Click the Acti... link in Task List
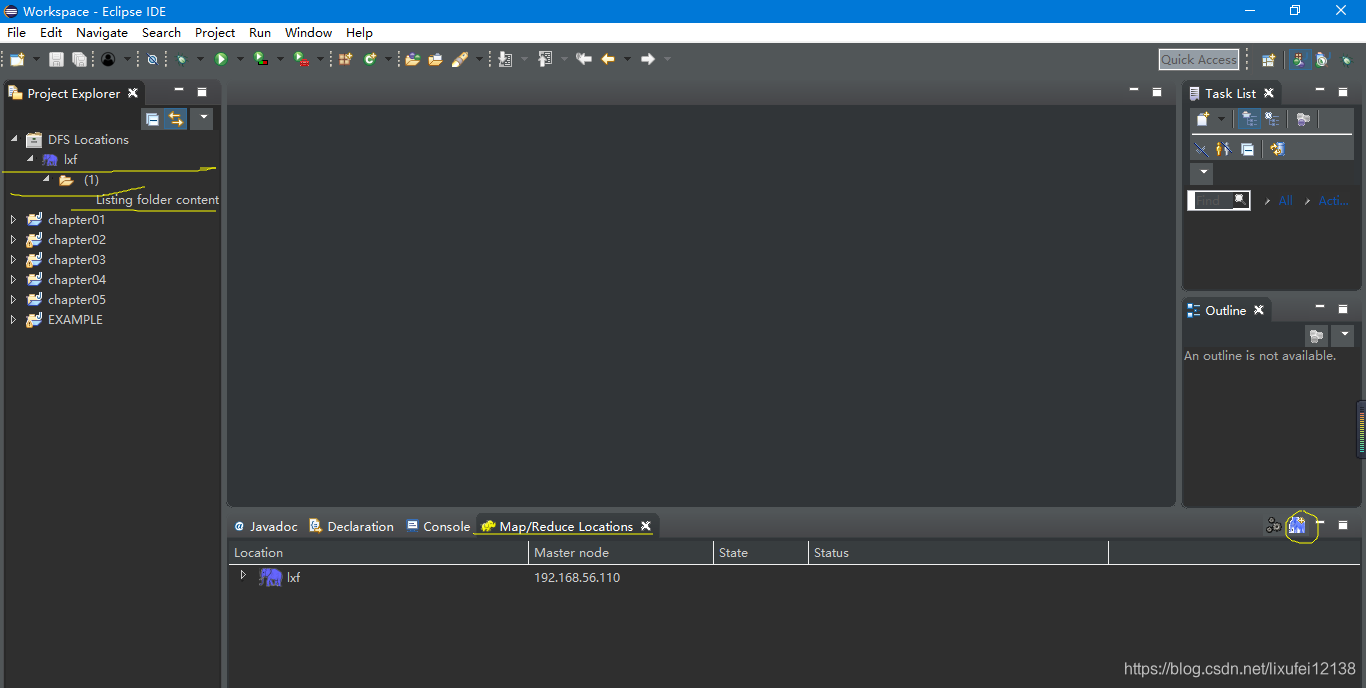 [x=1334, y=201]
